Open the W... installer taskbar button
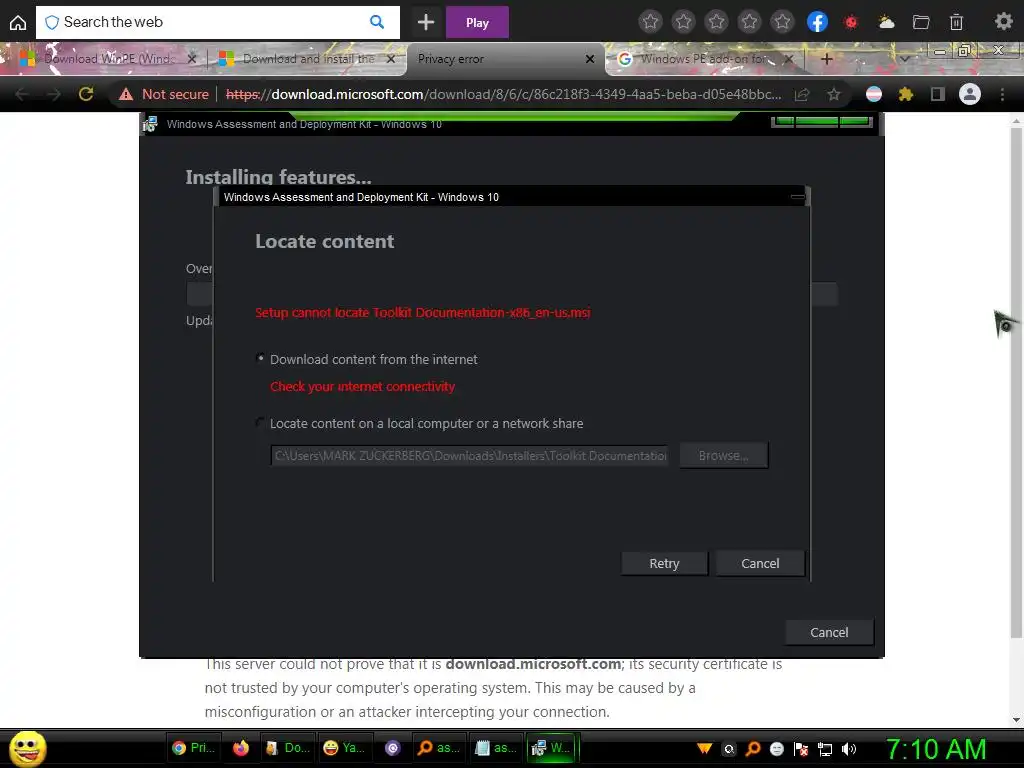This screenshot has height=768, width=1024. pyautogui.click(x=553, y=748)
